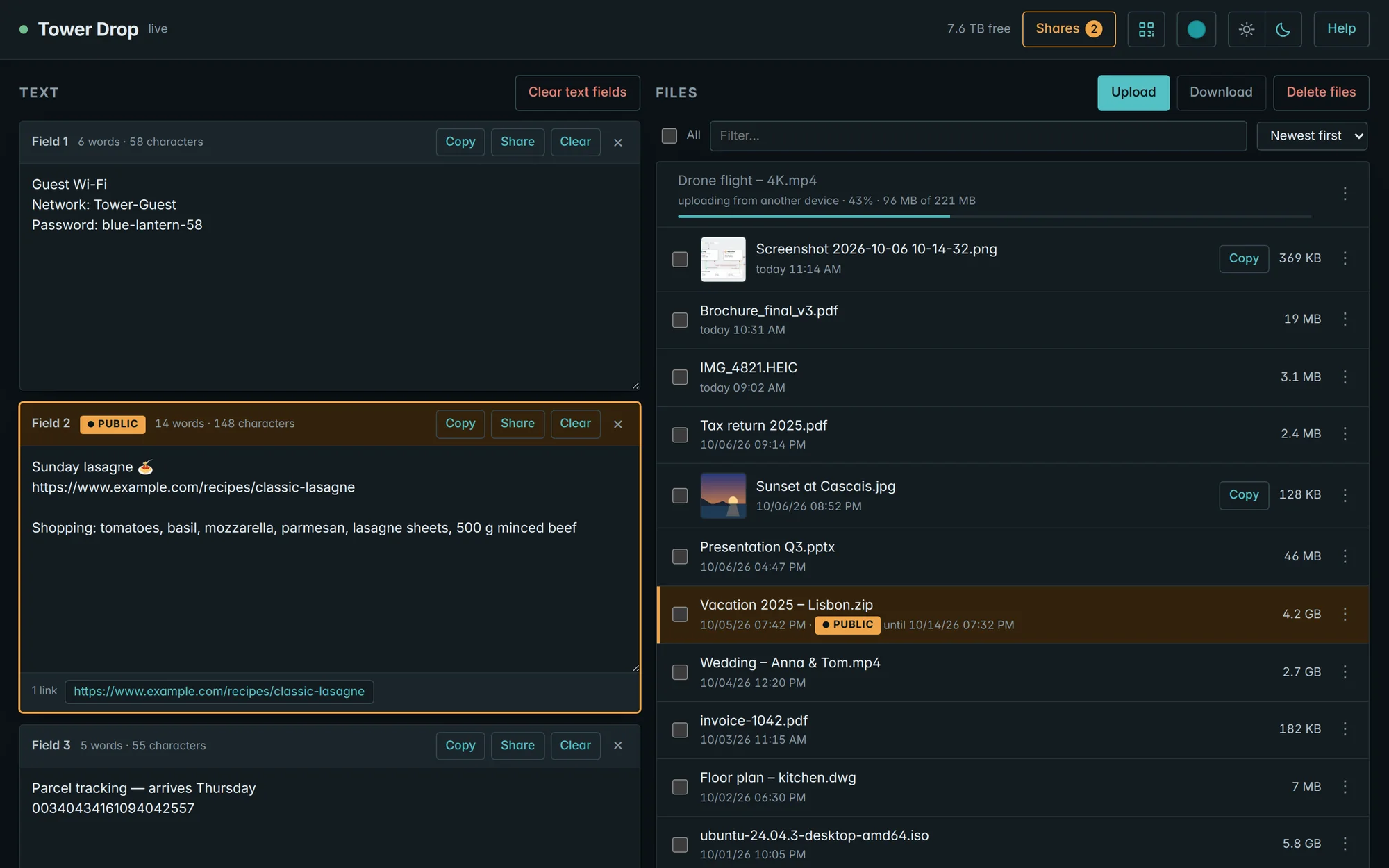This screenshot has width=1389, height=868.
Task: Click Clear text fields button
Action: (x=577, y=92)
